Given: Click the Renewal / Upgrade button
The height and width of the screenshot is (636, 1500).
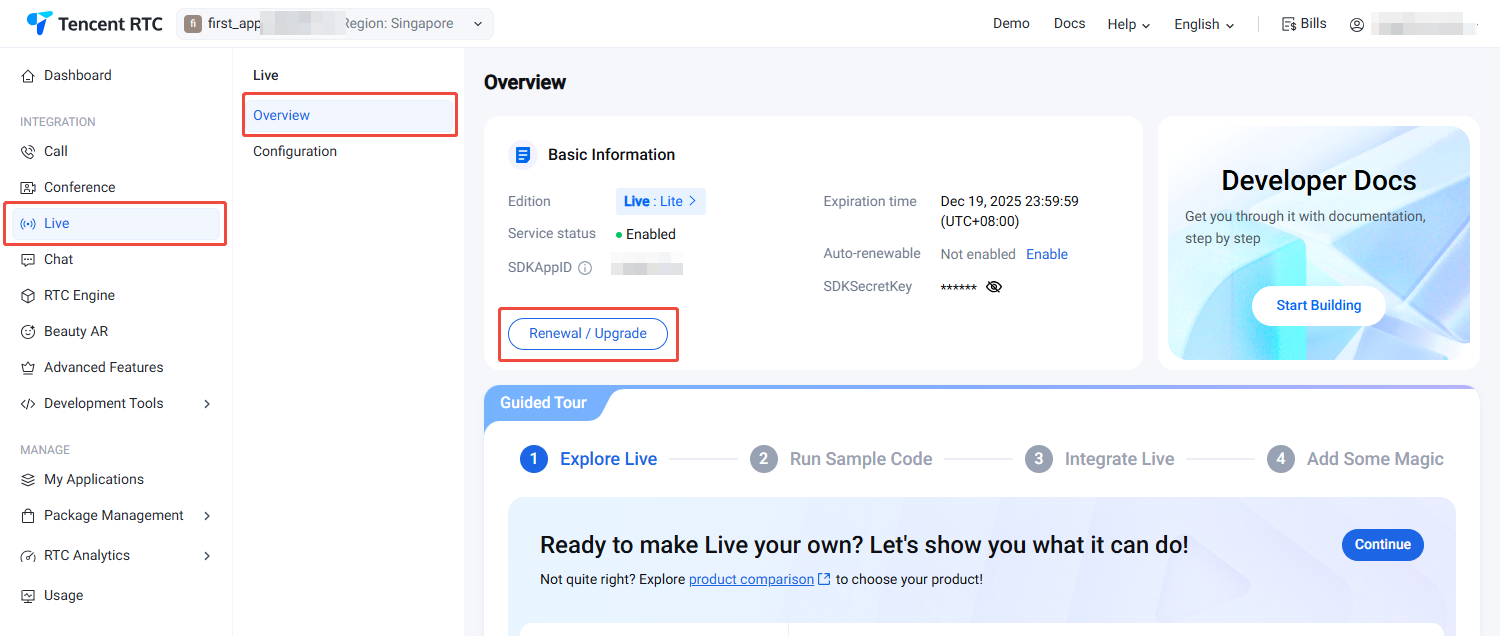Looking at the screenshot, I should click(x=588, y=333).
